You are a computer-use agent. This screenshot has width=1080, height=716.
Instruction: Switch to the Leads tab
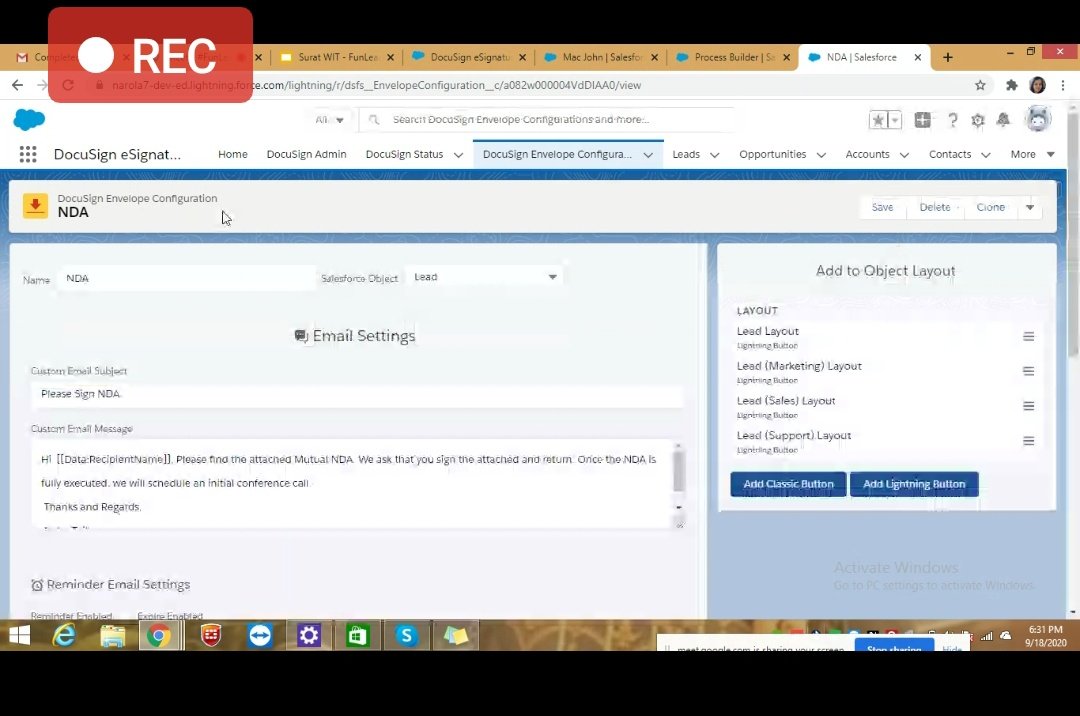(x=686, y=154)
